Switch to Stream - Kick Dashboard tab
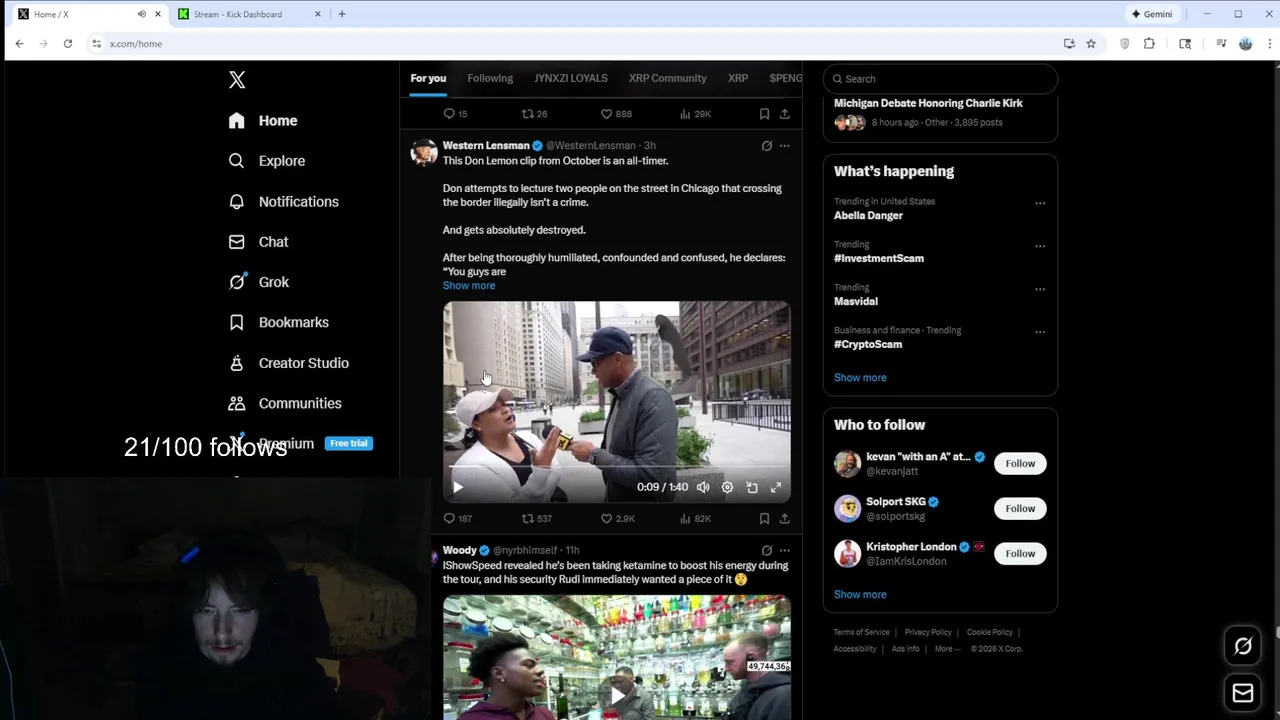The image size is (1280, 720). (x=249, y=14)
